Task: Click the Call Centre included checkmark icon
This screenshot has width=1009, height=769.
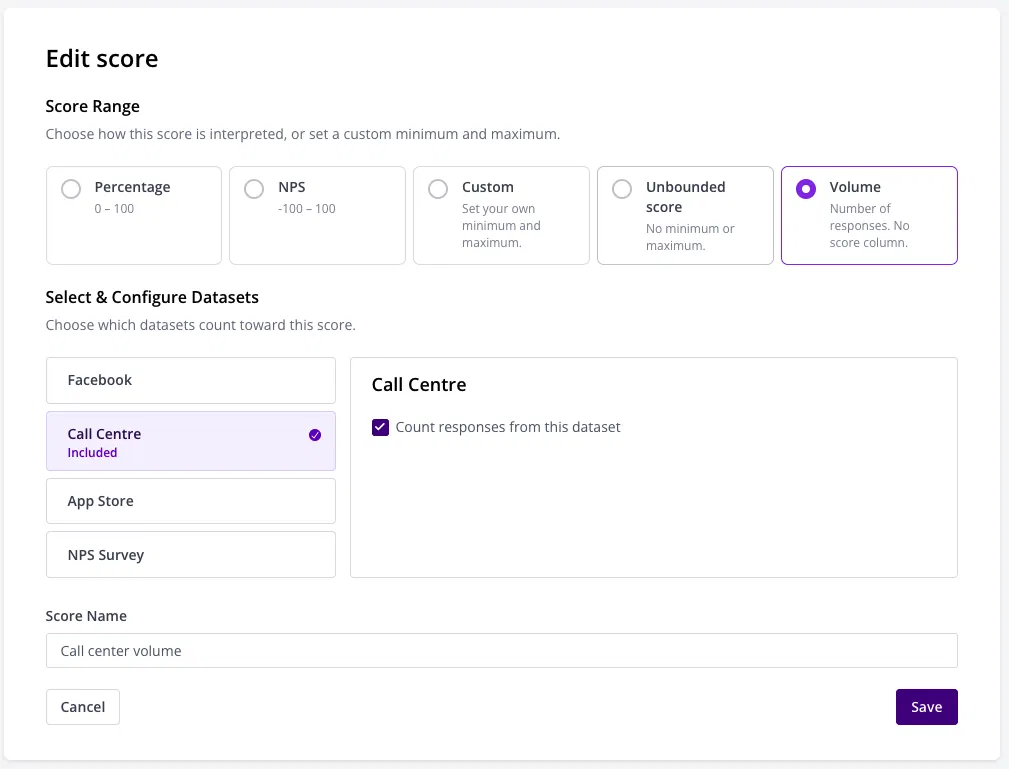Action: (315, 435)
